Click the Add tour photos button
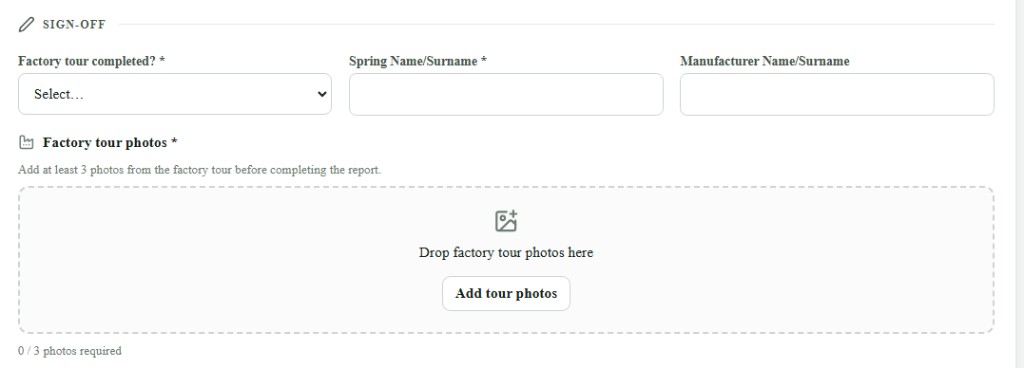Image resolution: width=1024 pixels, height=368 pixels. pyautogui.click(x=506, y=294)
